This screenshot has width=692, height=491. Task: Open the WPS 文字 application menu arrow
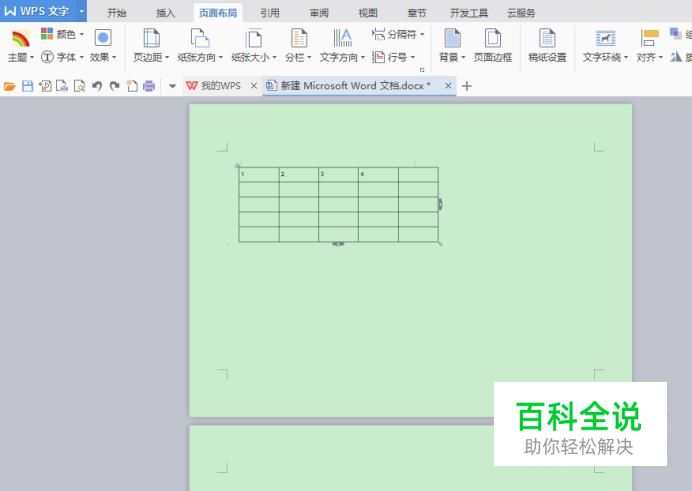click(x=82, y=11)
